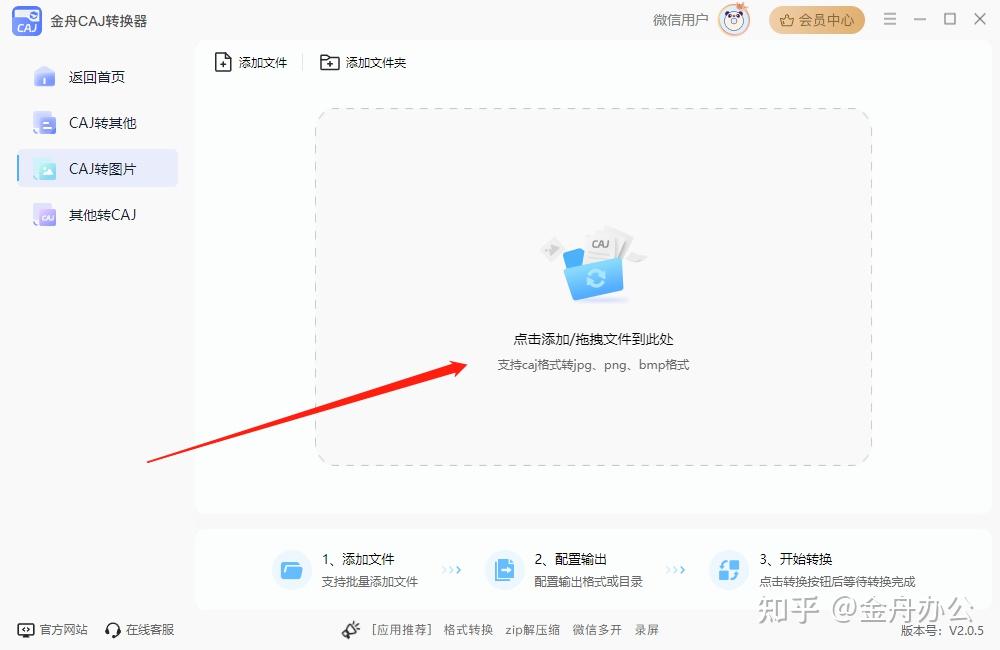Click the step-2 配置输出 document icon

click(505, 570)
